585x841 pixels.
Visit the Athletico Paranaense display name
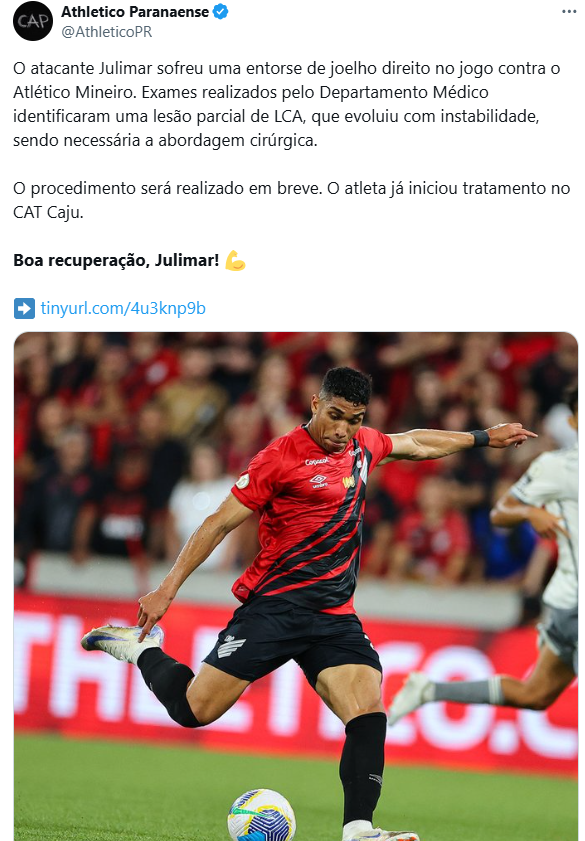[x=135, y=11]
